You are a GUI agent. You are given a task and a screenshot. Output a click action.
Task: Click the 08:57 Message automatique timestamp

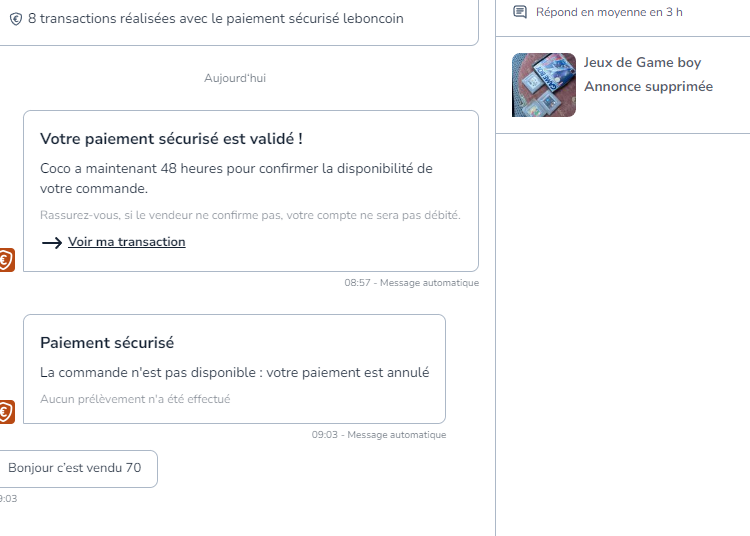tap(411, 283)
